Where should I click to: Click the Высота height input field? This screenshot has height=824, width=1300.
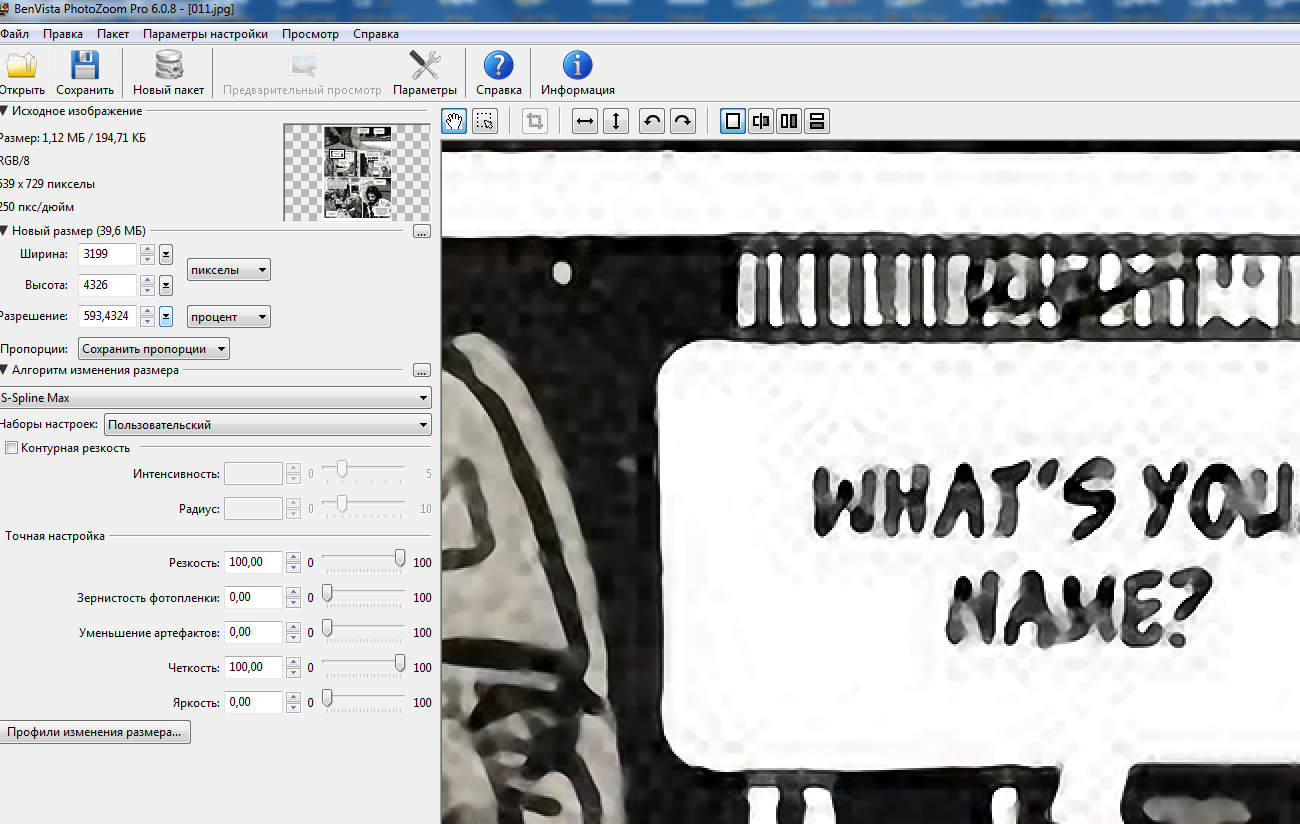pyautogui.click(x=107, y=285)
